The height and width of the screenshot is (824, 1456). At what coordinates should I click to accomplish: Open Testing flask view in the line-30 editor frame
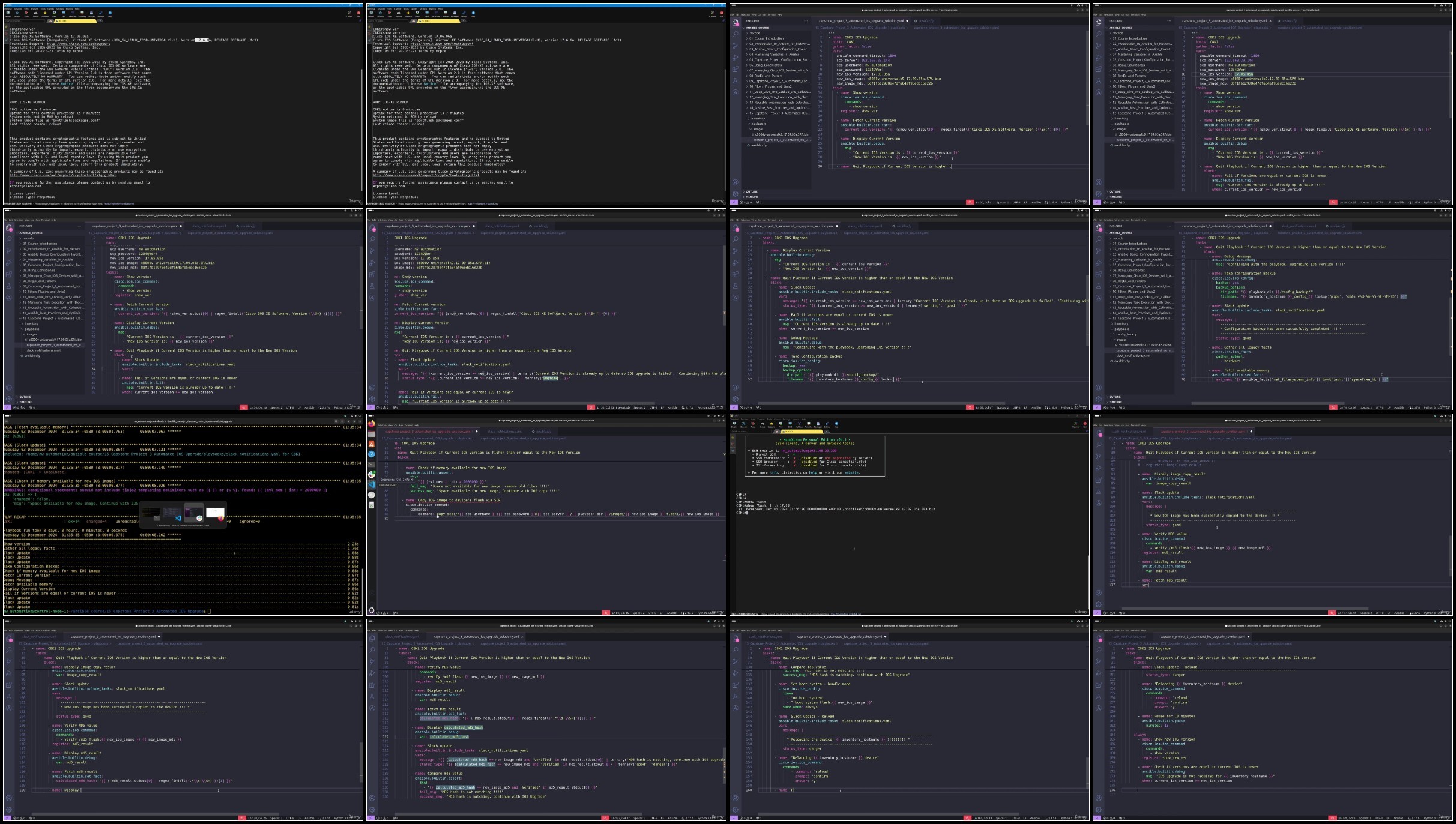click(736, 81)
